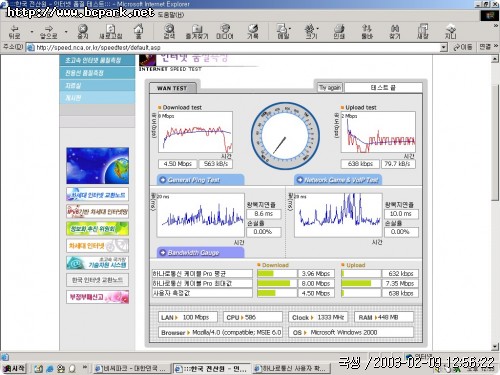
Task: Open the banner directly below the globe image
Action: coord(97,195)
